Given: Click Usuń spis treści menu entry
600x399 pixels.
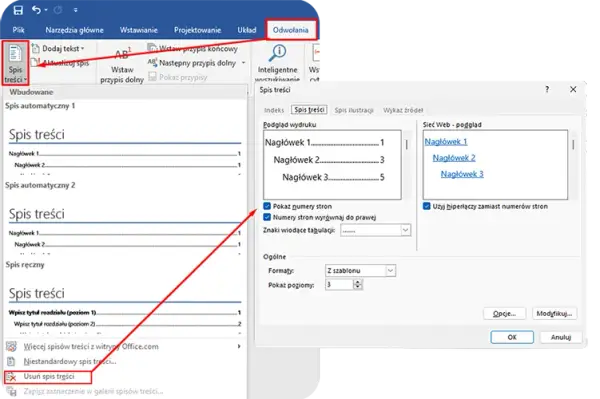Looking at the screenshot, I should [x=48, y=377].
